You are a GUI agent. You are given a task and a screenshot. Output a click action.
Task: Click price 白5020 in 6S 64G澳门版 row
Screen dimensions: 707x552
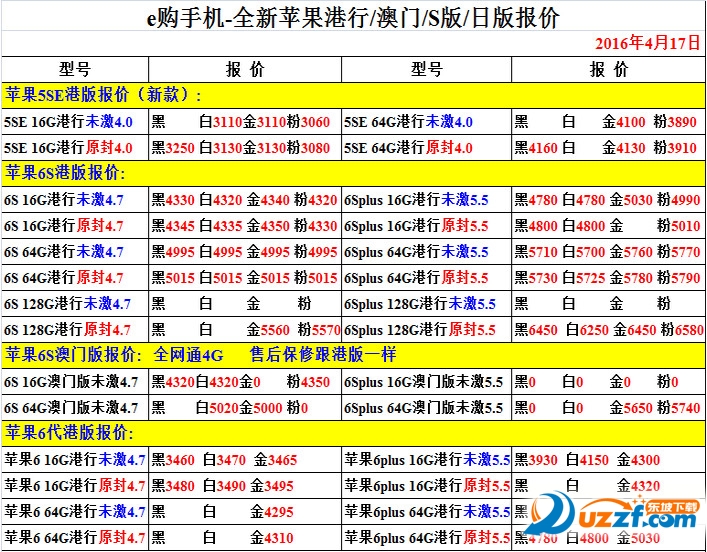coord(217,408)
